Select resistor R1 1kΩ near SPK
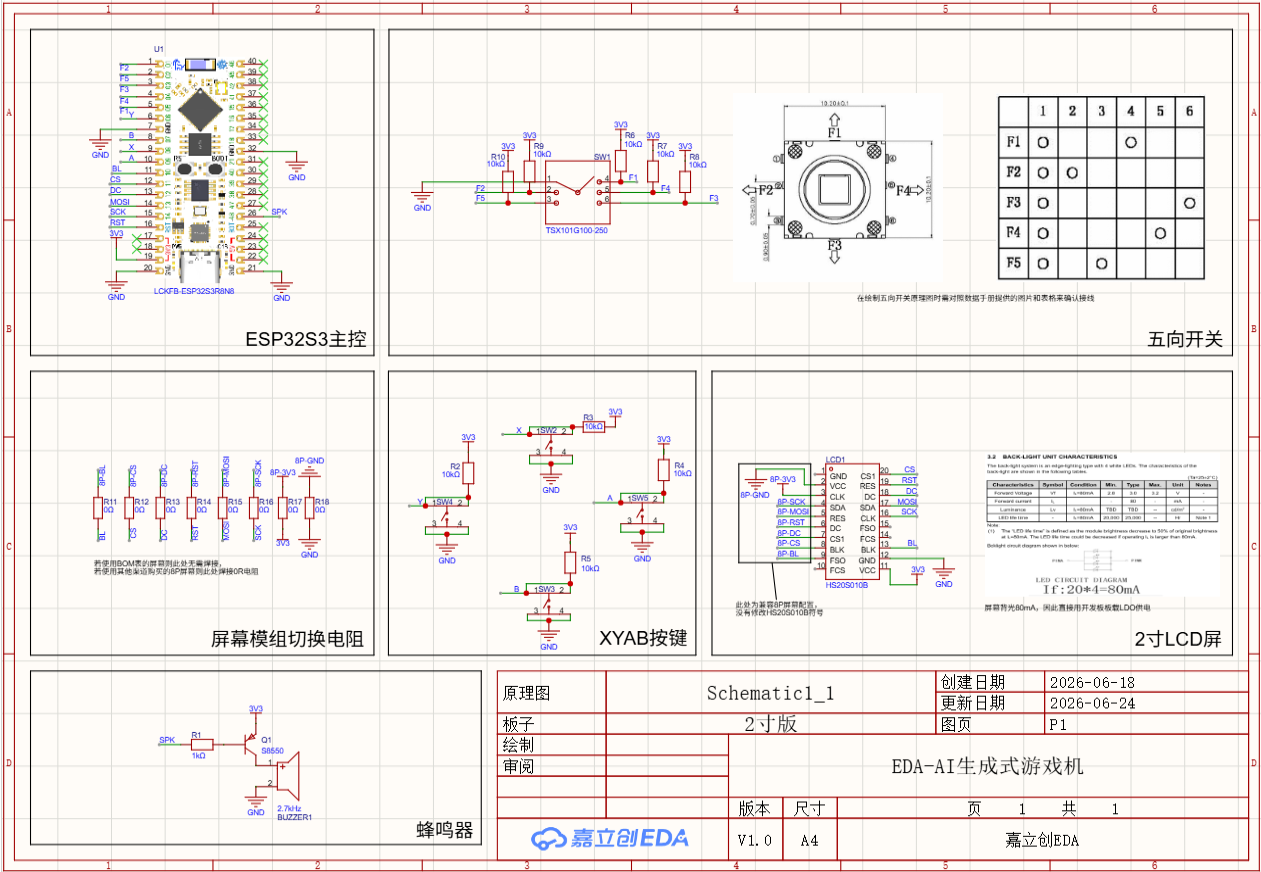The height and width of the screenshot is (872, 1261). pyautogui.click(x=203, y=745)
